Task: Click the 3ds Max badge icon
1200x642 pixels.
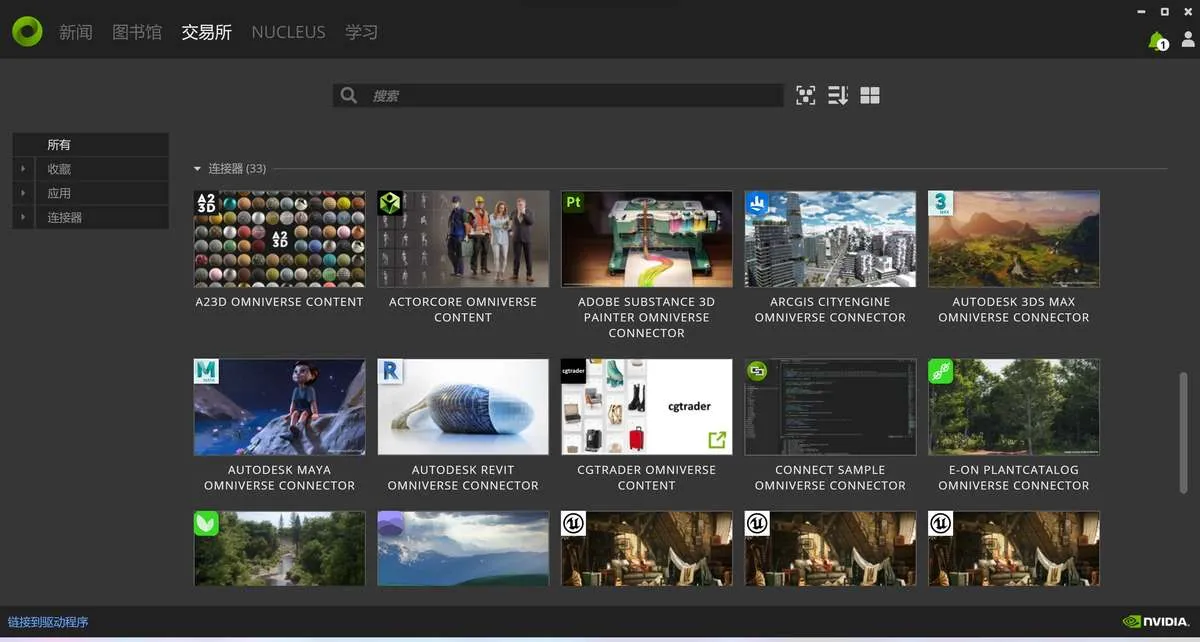Action: [941, 203]
